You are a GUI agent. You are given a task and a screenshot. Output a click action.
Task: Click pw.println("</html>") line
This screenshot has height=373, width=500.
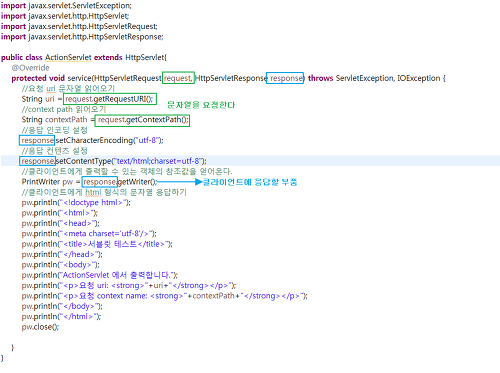pyautogui.click(x=61, y=316)
